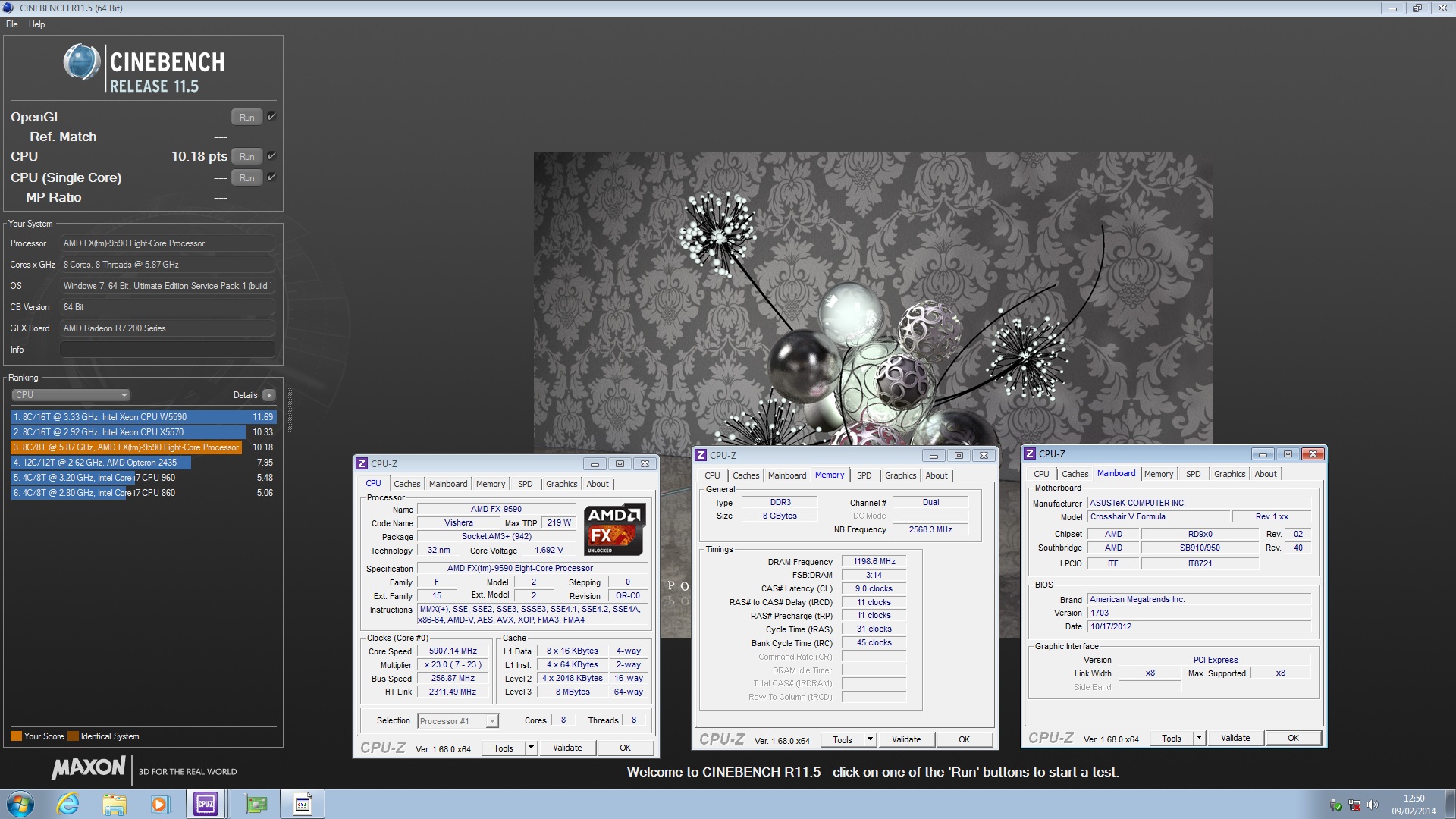Click the Cinebench globe logo
Viewport: 1456px width, 819px height.
click(x=82, y=62)
